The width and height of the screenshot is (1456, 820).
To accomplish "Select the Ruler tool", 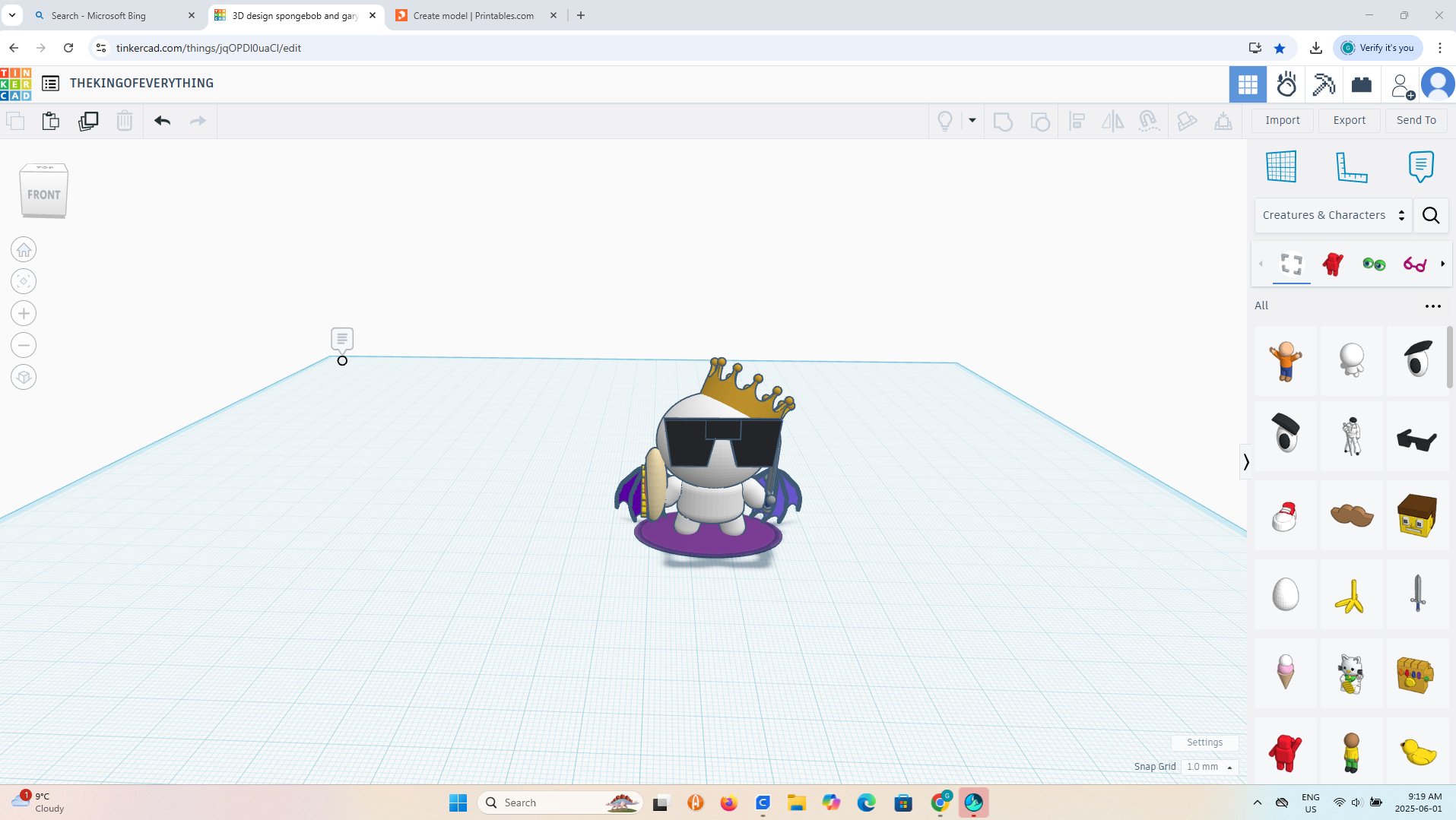I will [x=1352, y=166].
